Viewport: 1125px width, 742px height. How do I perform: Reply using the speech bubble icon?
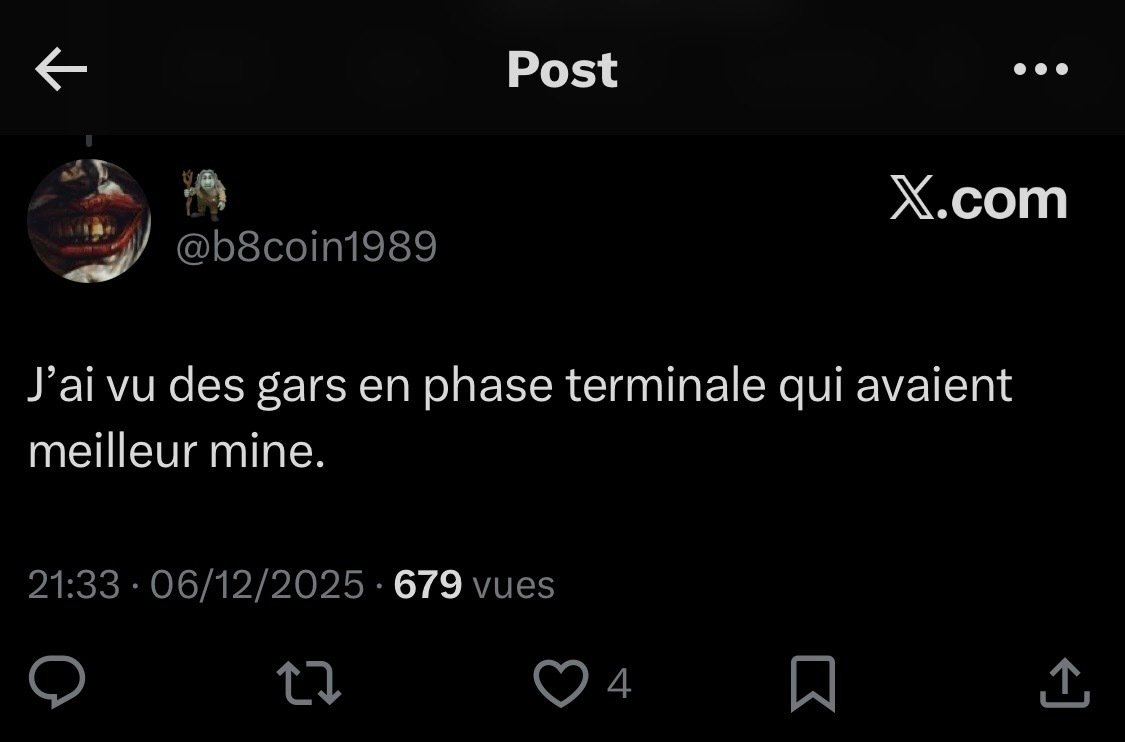(57, 682)
